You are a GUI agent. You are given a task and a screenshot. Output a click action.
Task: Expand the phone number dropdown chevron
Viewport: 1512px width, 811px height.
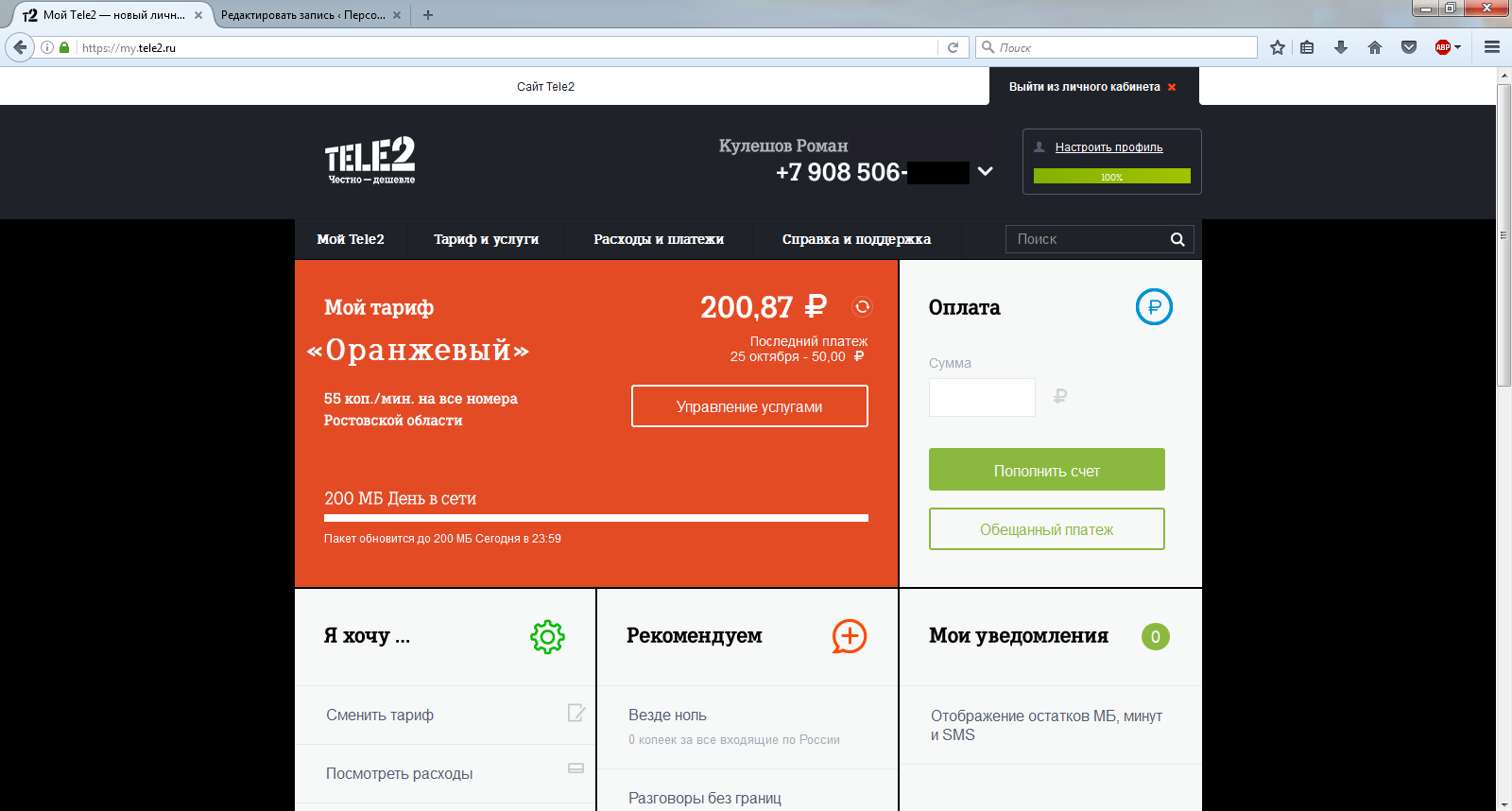985,172
